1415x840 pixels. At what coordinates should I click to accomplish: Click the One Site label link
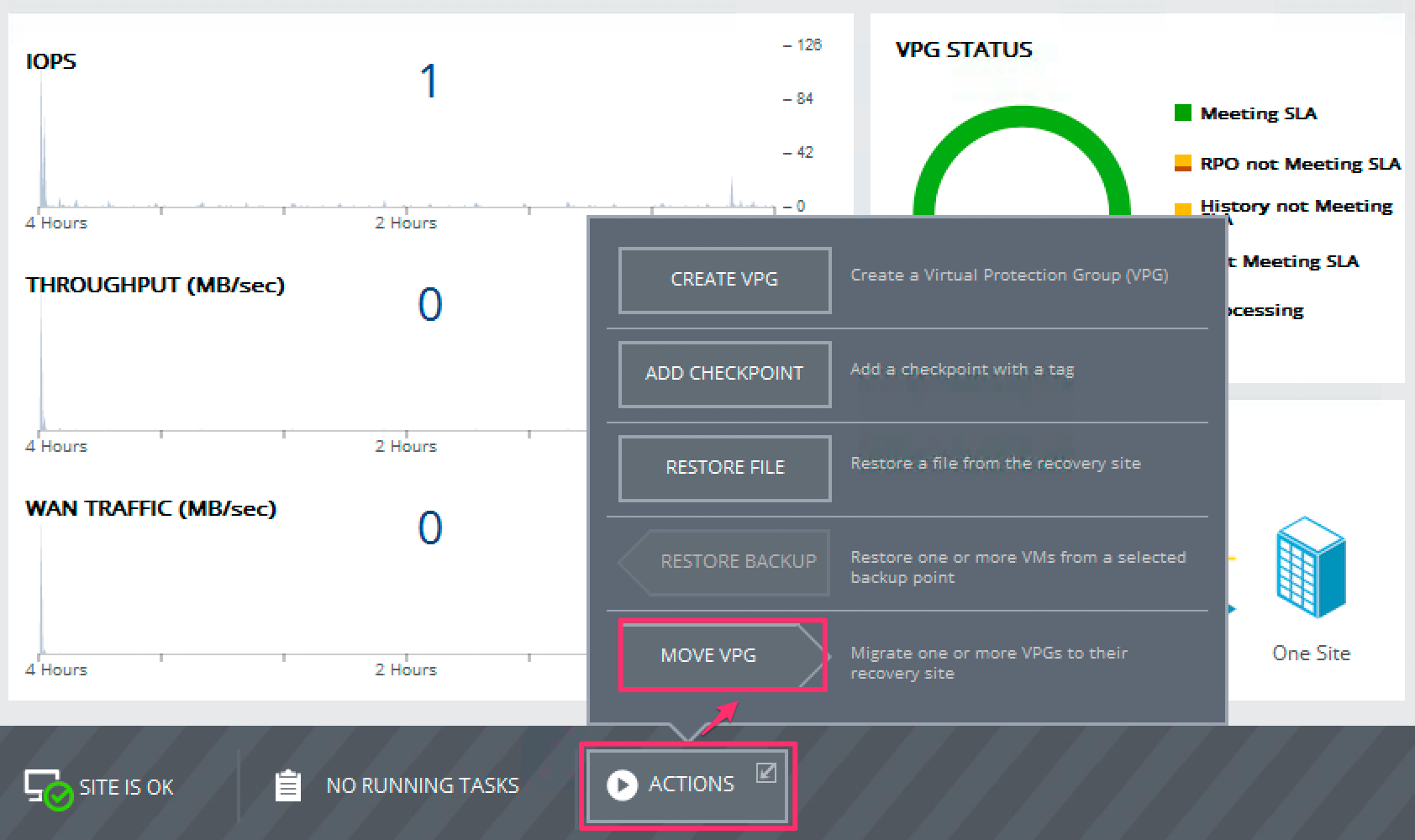1310,654
